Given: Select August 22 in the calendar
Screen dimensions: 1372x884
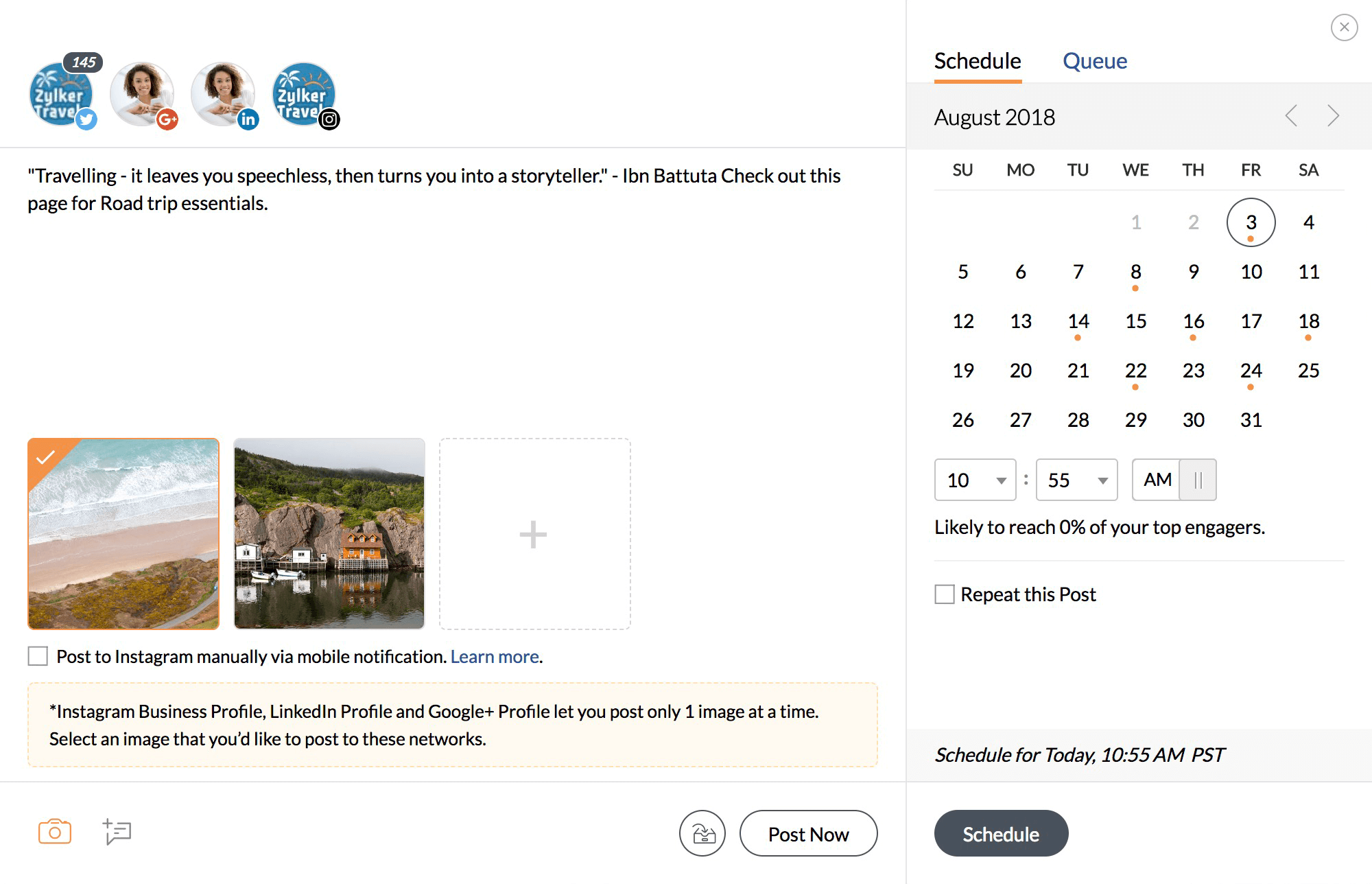Looking at the screenshot, I should coord(1136,371).
